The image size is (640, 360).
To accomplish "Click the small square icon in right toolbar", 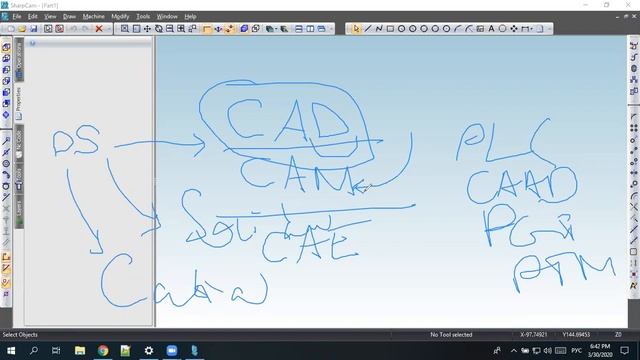I will [634, 252].
